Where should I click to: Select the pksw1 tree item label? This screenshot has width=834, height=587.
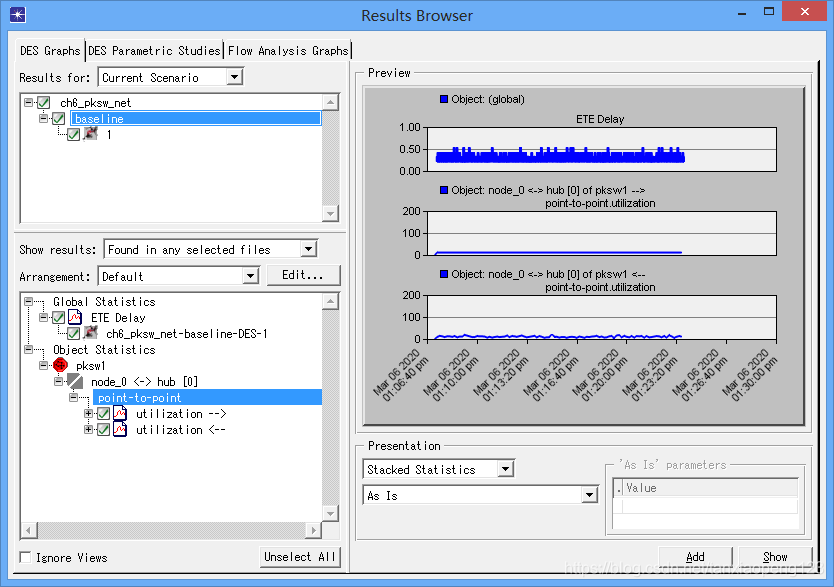click(x=90, y=366)
